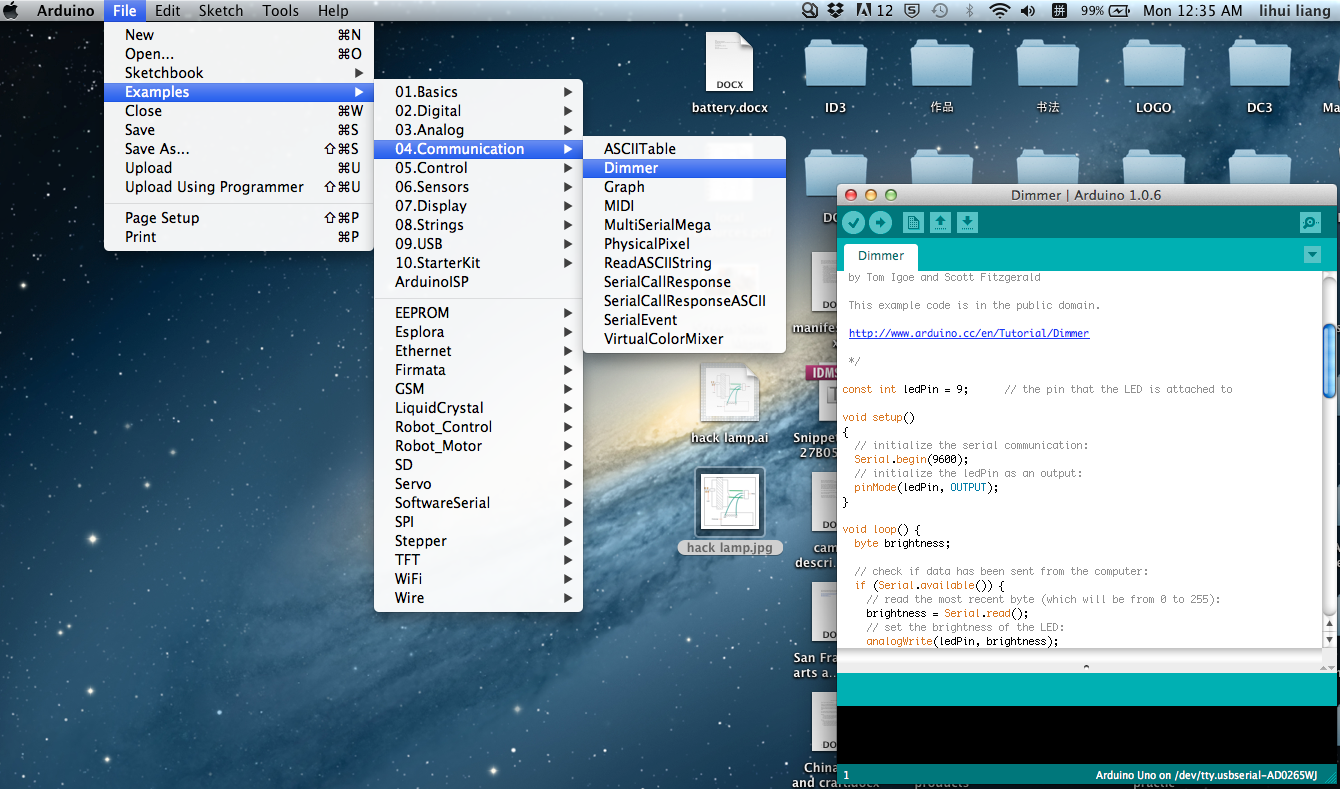Choose New from File menu
Screen dimensions: 1340x789
(x=238, y=35)
